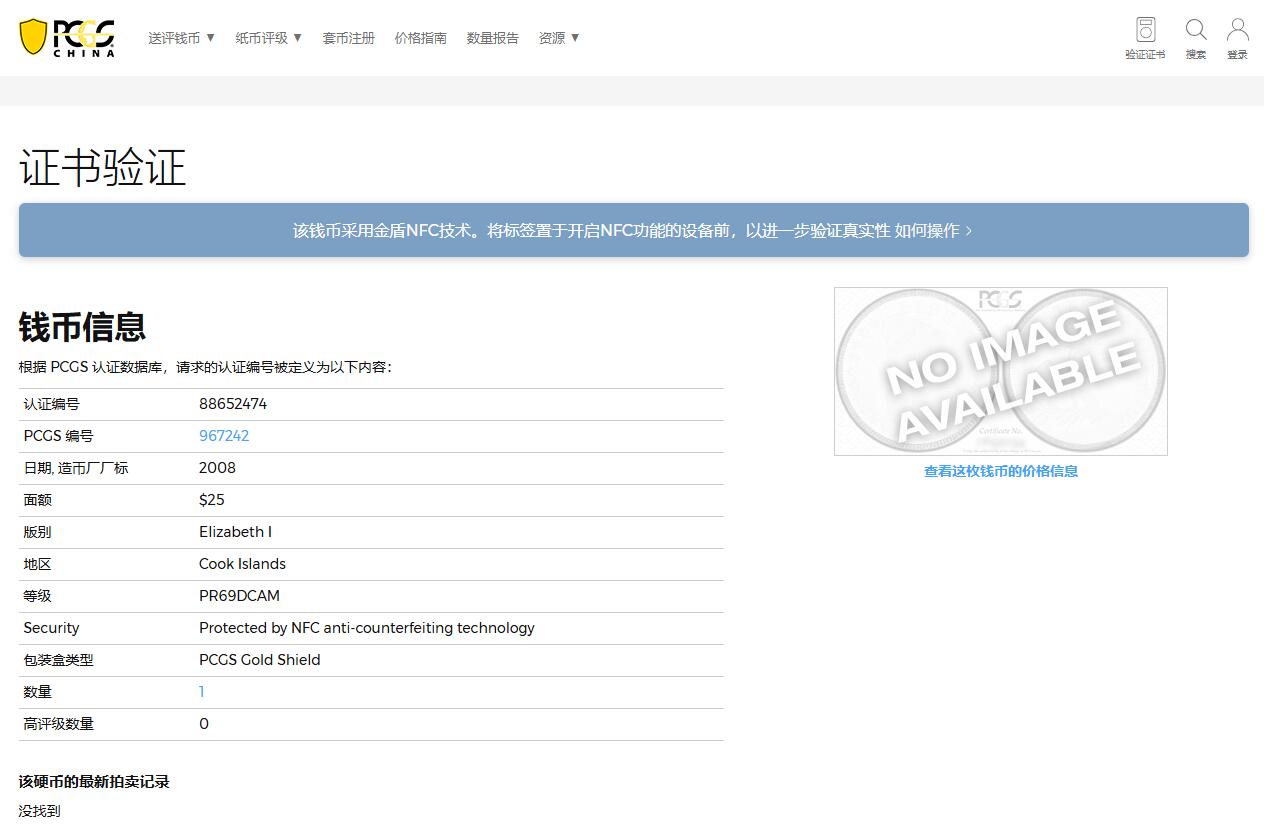Viewport: 1264px width, 831px height.
Task: Click the 如何操作 link in NFC banner
Action: [933, 231]
